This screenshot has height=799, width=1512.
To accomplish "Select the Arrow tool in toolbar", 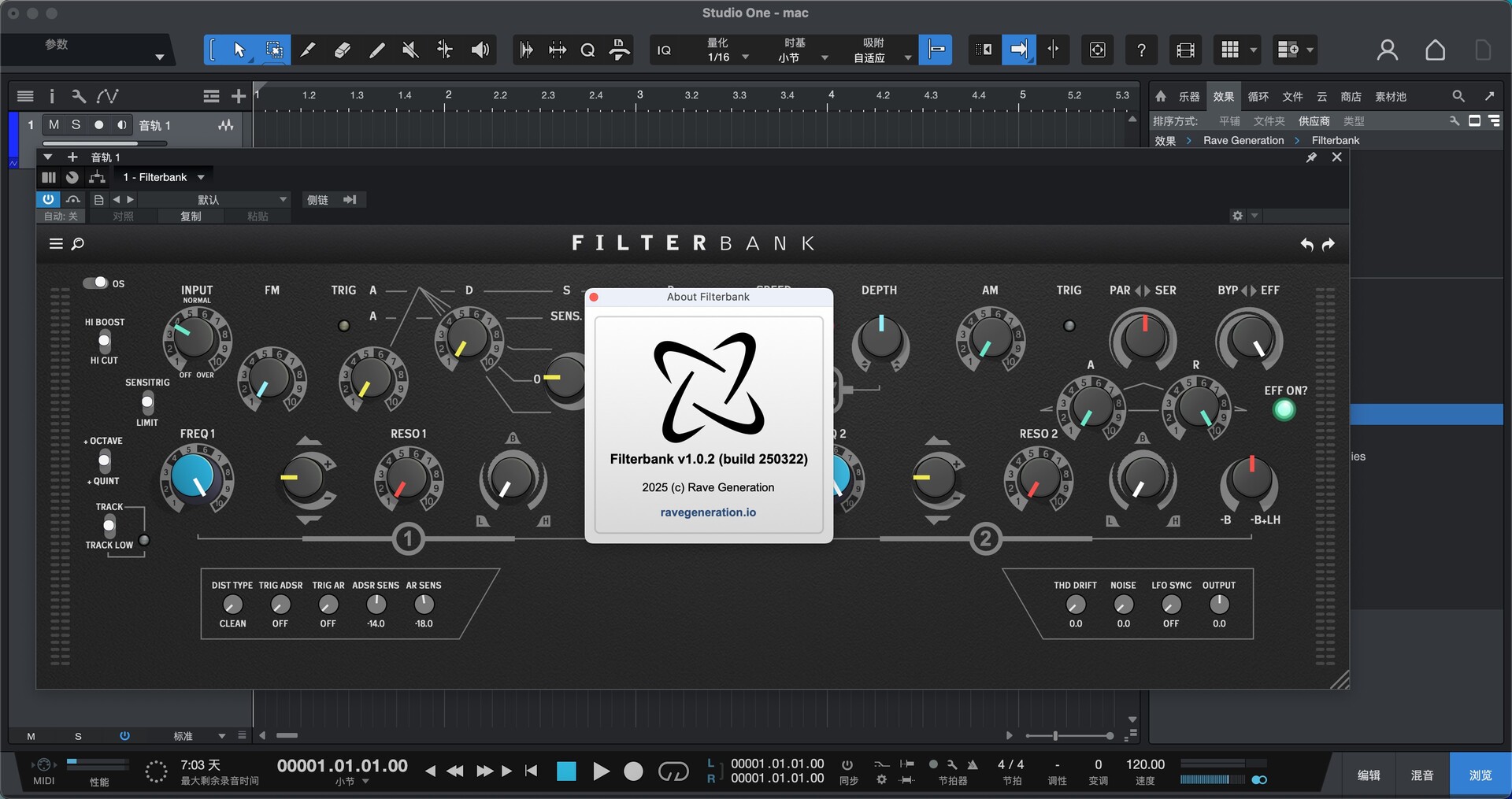I will pos(239,50).
